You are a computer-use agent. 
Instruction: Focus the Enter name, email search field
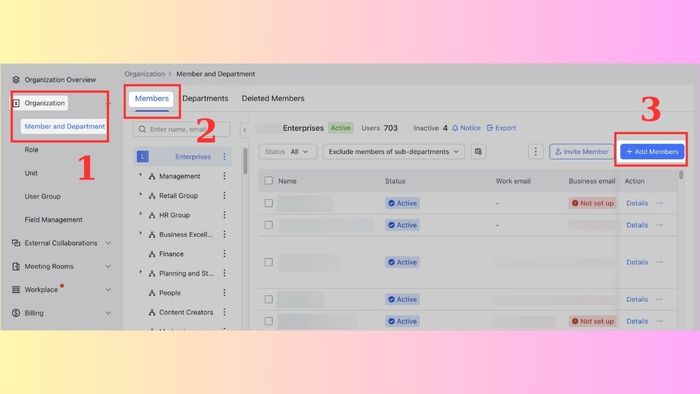182,129
